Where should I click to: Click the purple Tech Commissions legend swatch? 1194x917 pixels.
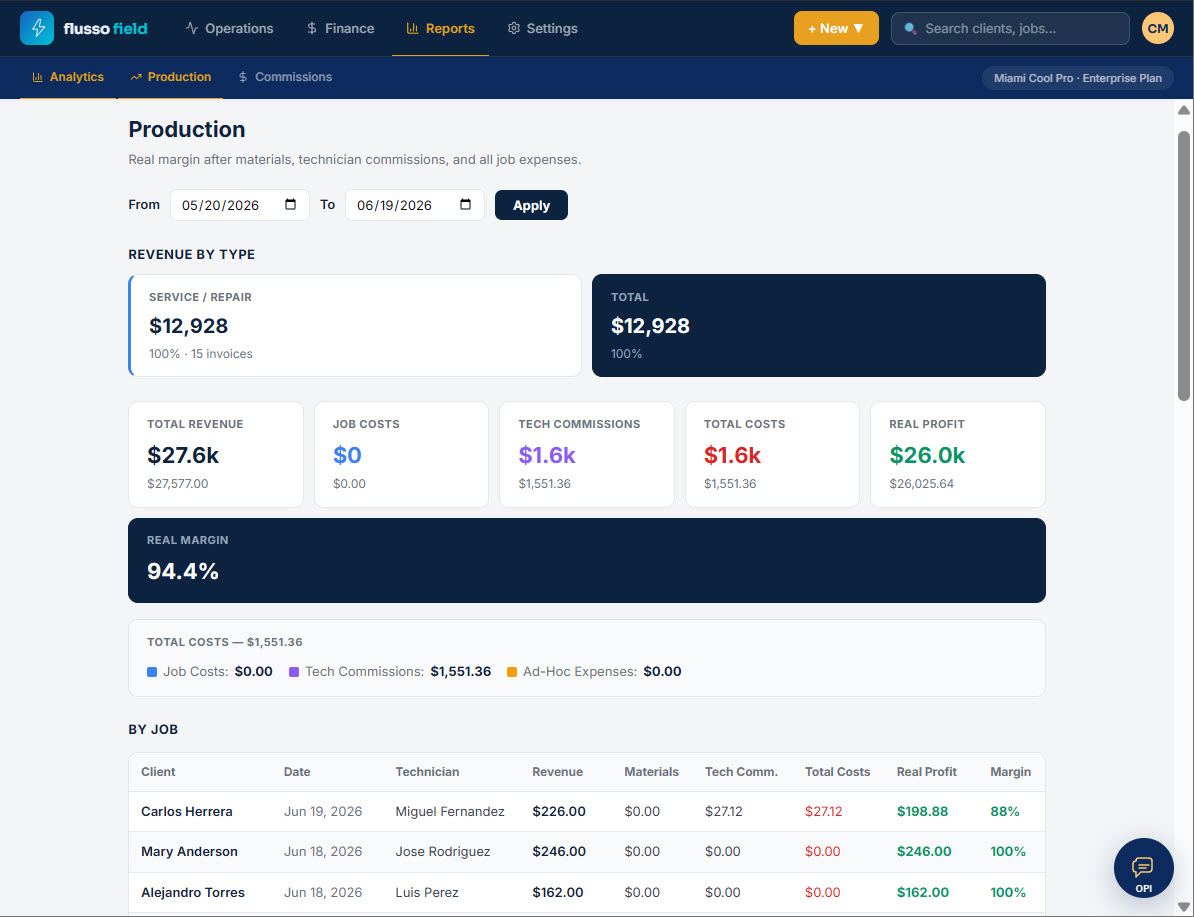click(x=294, y=672)
